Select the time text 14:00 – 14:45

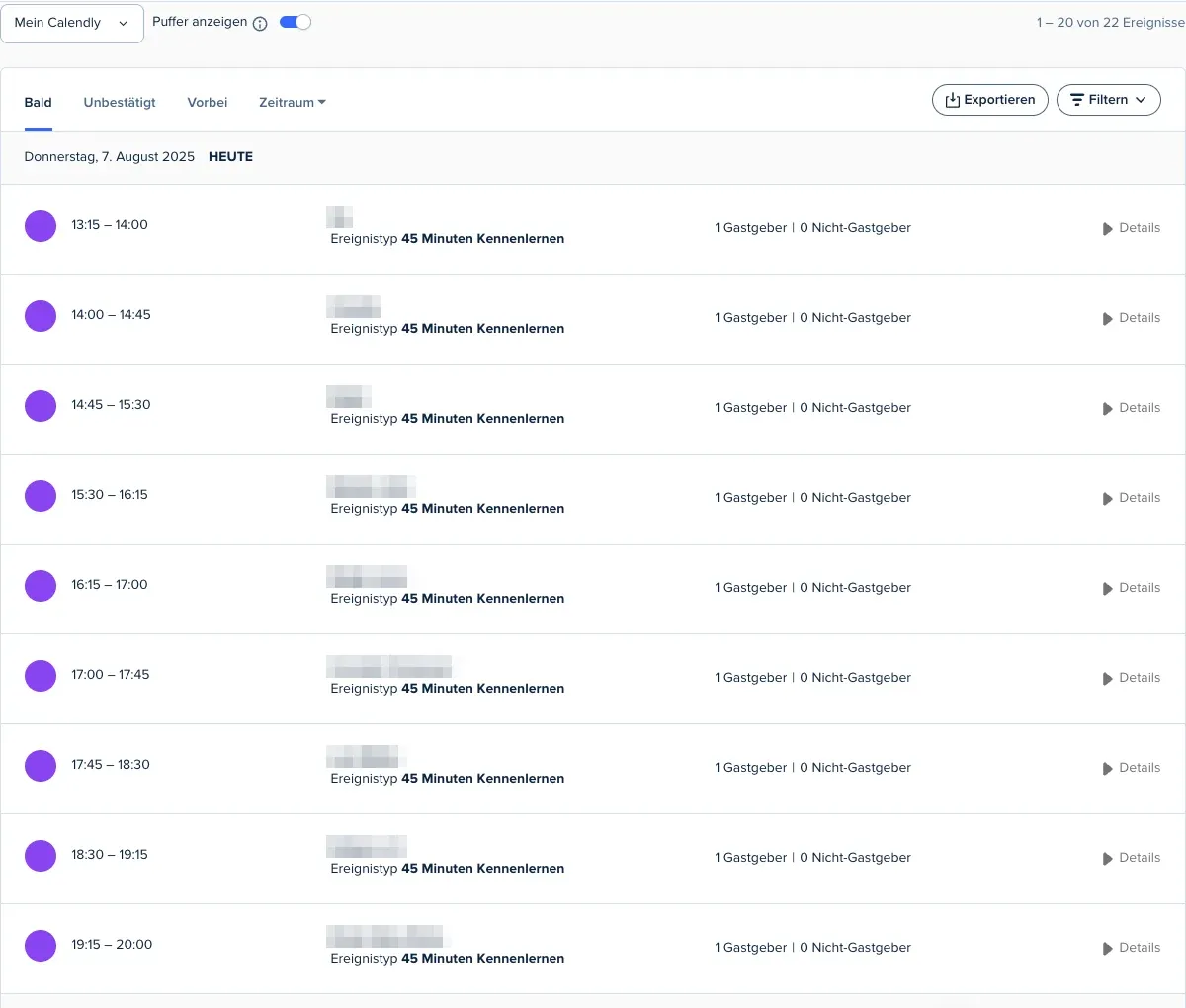(x=111, y=315)
